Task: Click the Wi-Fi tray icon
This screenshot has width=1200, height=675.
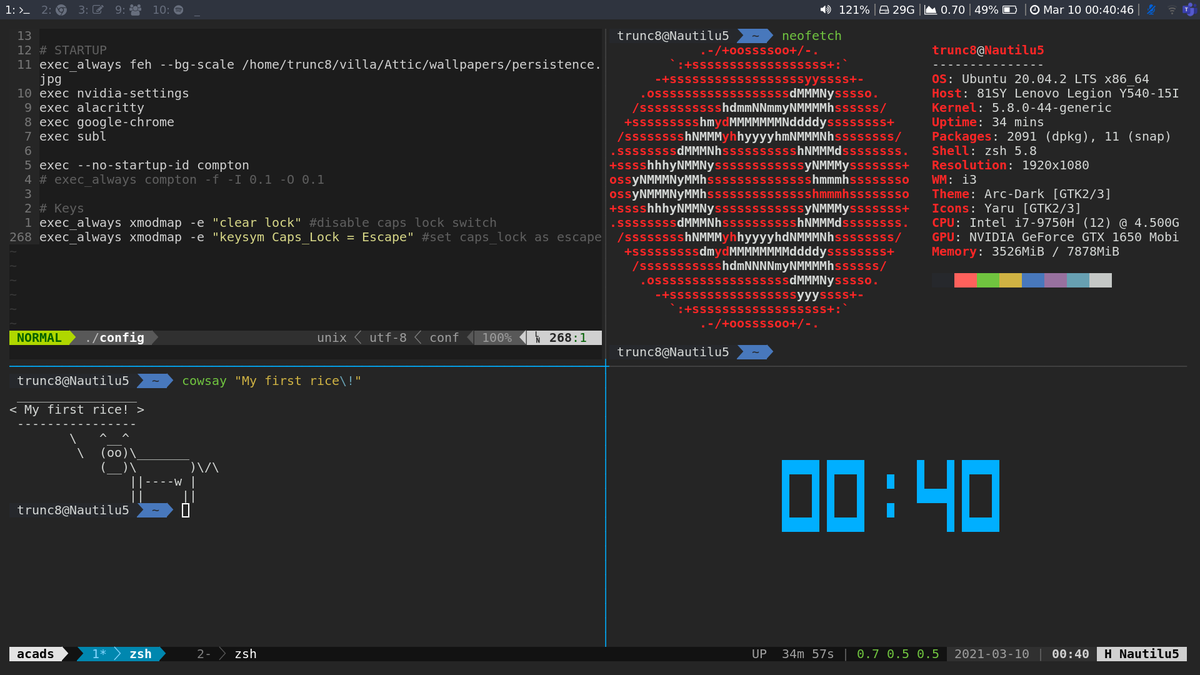Action: (x=1171, y=9)
